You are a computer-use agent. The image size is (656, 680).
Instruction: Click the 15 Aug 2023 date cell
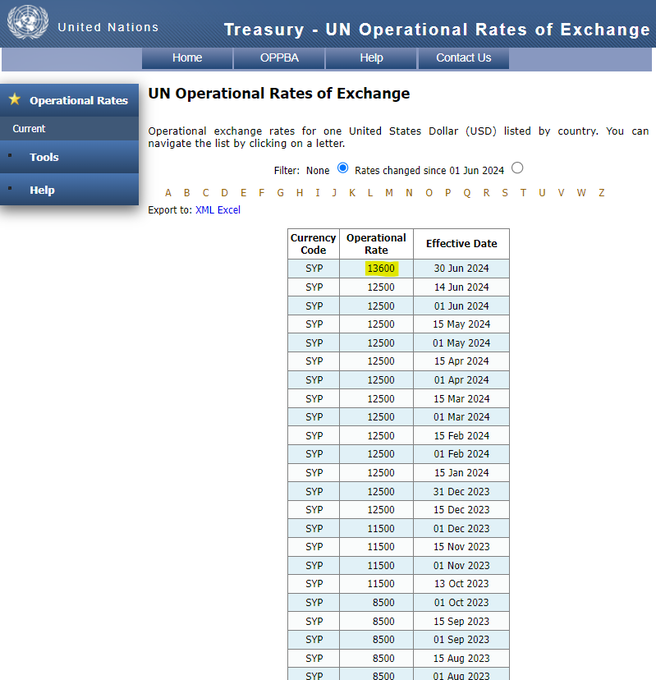point(461,658)
